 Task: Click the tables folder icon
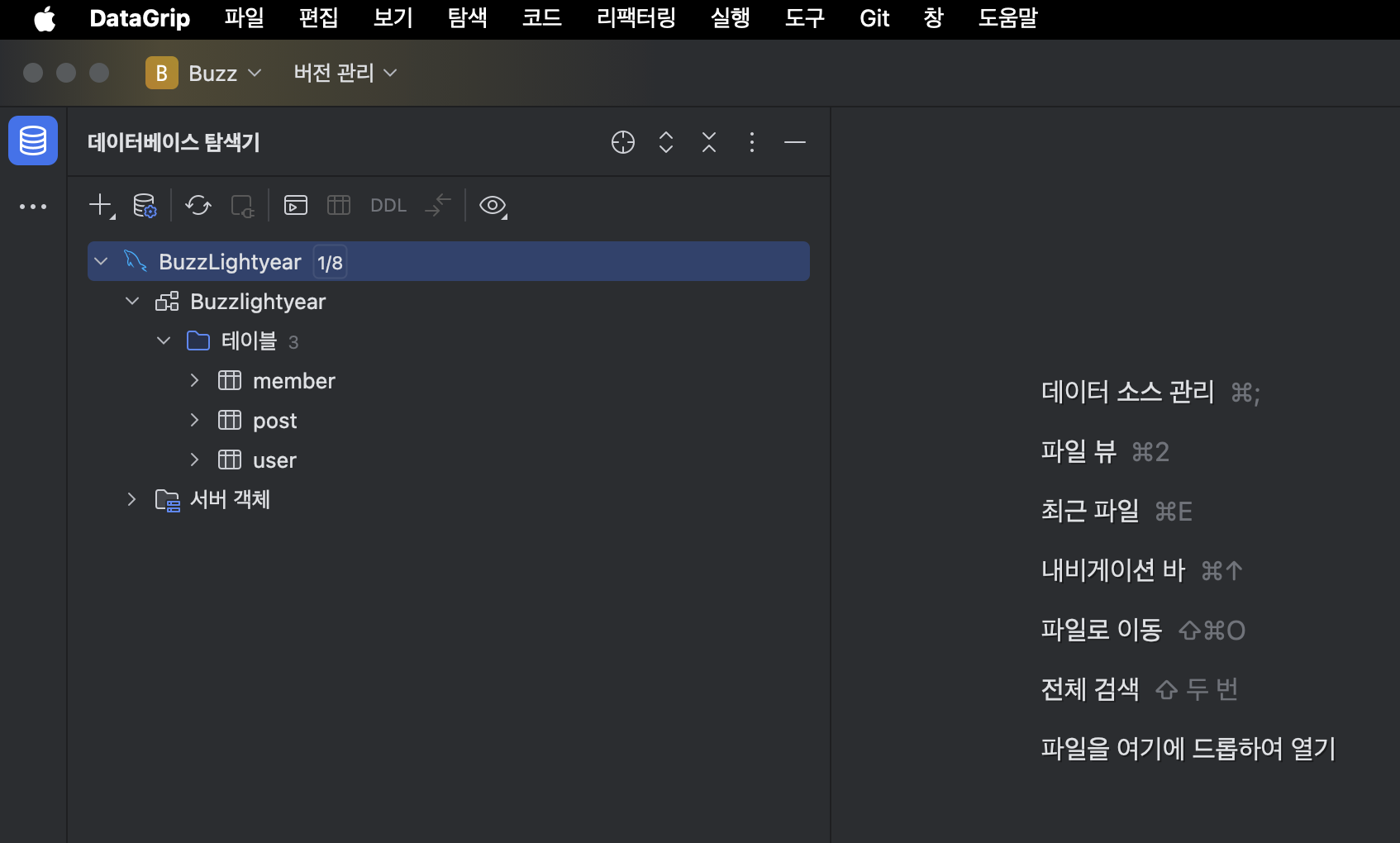(198, 341)
